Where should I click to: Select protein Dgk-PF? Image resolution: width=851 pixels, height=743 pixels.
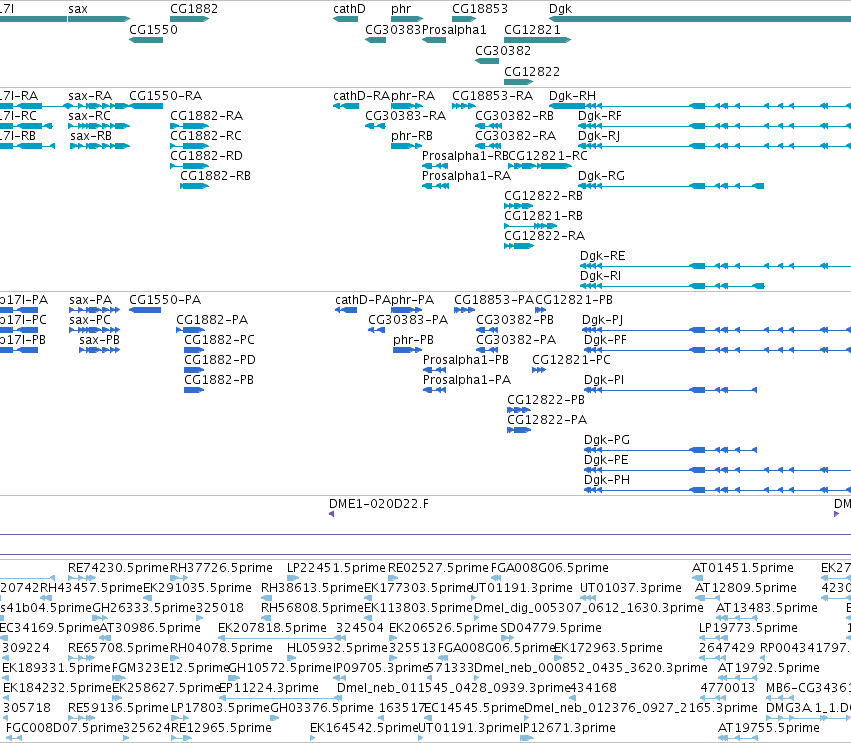[605, 340]
